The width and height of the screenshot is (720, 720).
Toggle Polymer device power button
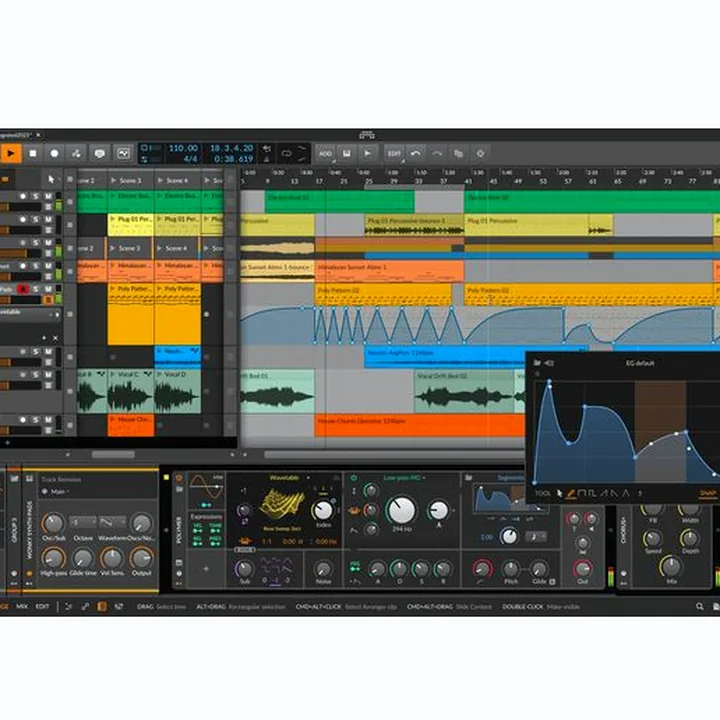pos(179,478)
